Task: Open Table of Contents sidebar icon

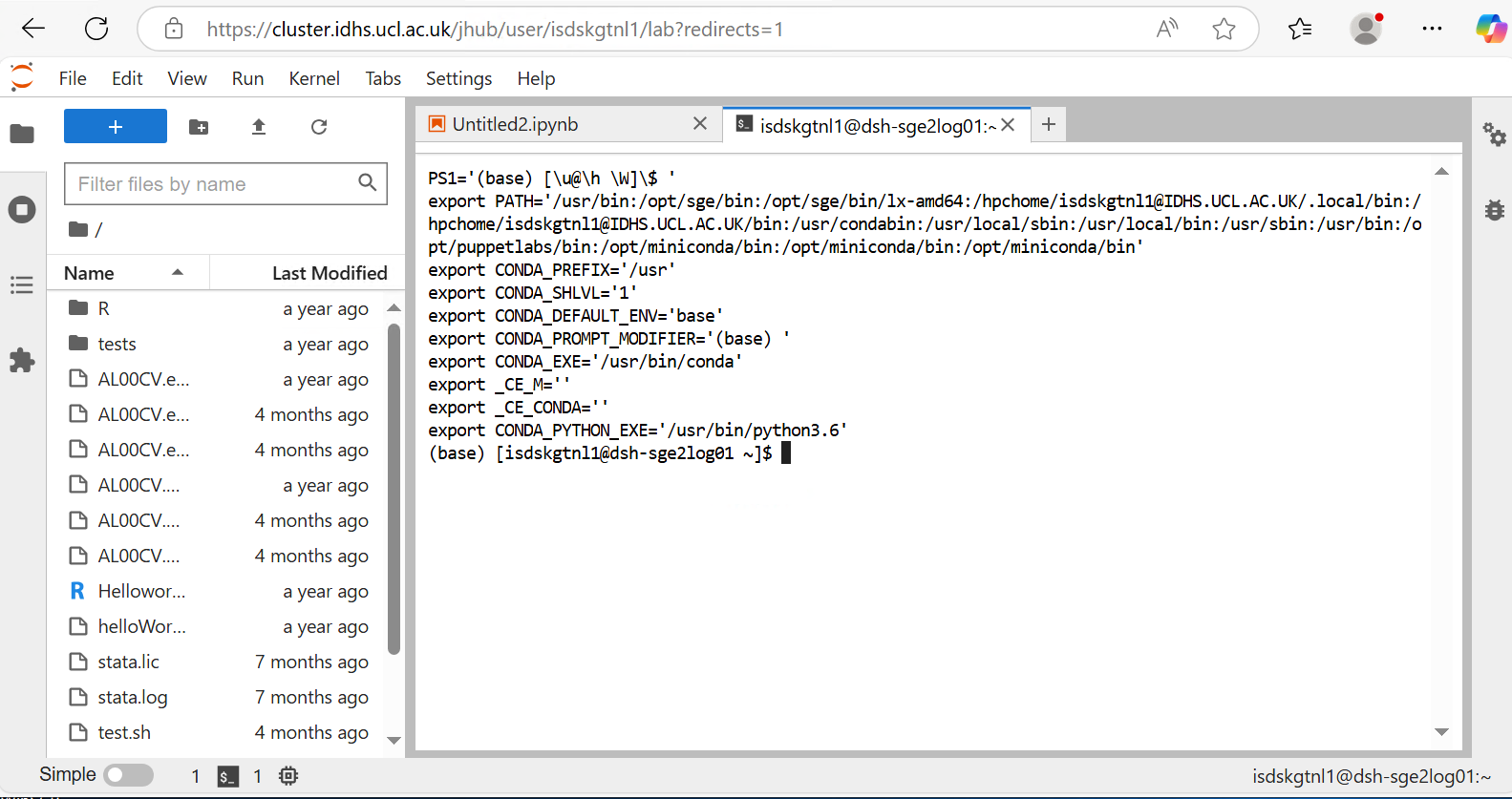Action: [22, 284]
